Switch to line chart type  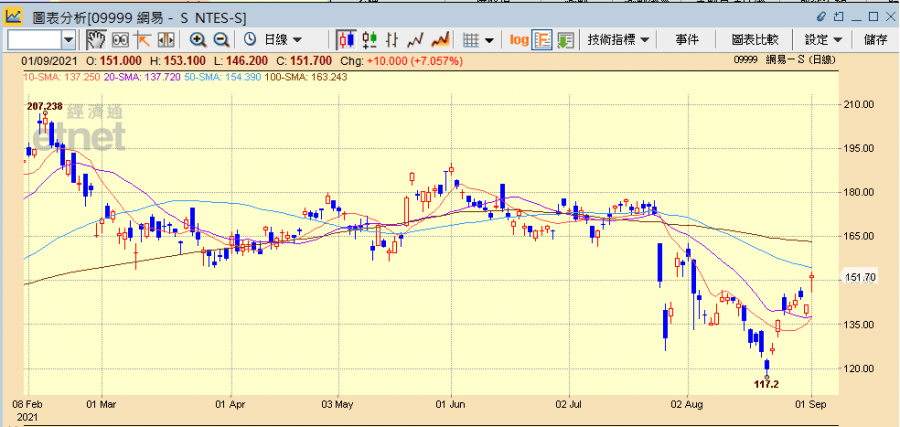click(x=416, y=40)
